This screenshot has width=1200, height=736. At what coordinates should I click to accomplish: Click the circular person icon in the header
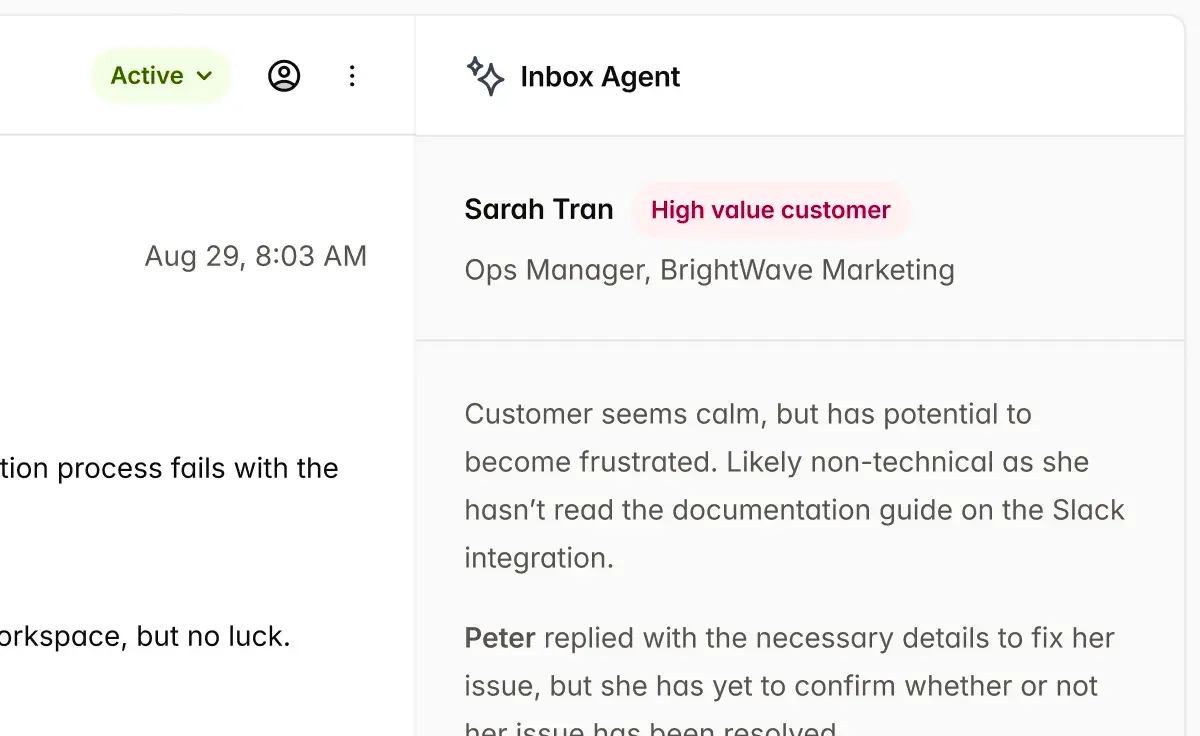coord(284,75)
